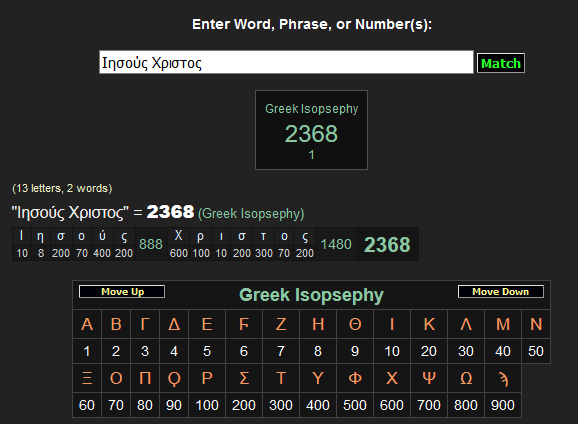Select letter Ζ in the cipher chart
Screen dimensions: 578x424
click(x=281, y=324)
